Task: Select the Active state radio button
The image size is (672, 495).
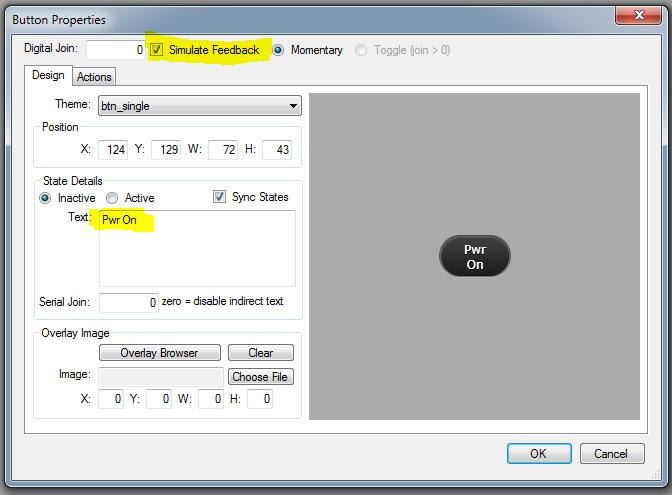Action: coord(112,198)
